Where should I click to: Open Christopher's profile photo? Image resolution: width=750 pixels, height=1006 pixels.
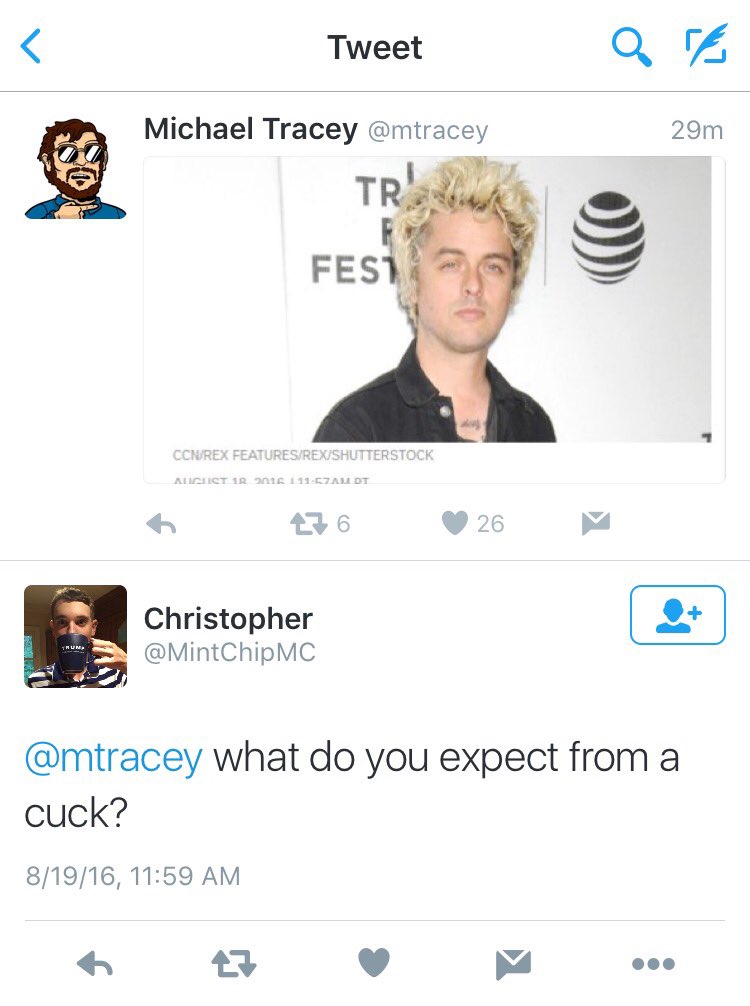pyautogui.click(x=76, y=636)
